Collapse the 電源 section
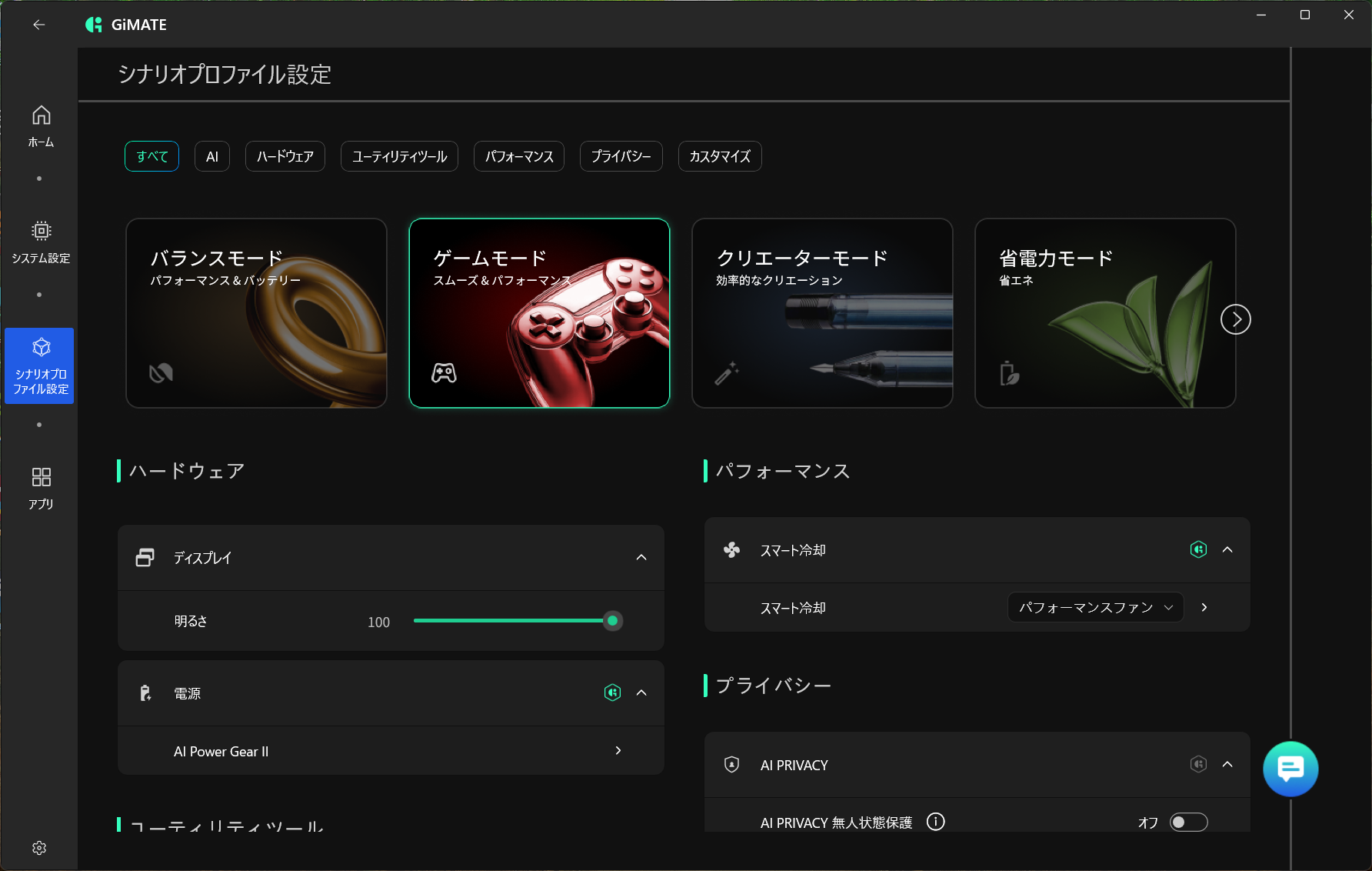This screenshot has height=871, width=1372. pos(641,693)
